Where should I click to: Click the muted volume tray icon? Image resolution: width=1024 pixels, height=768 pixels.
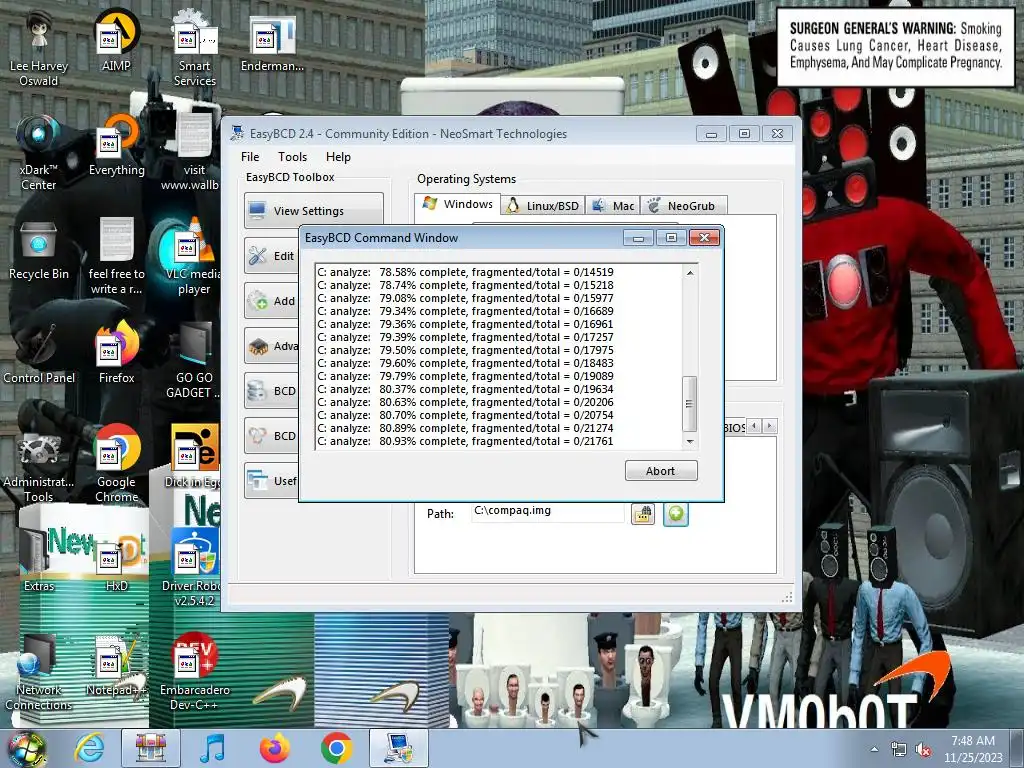923,750
